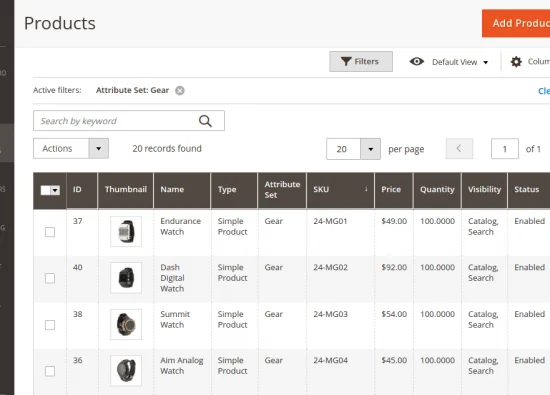The height and width of the screenshot is (395, 550).
Task: Sort by the ID column header
Action: click(82, 190)
